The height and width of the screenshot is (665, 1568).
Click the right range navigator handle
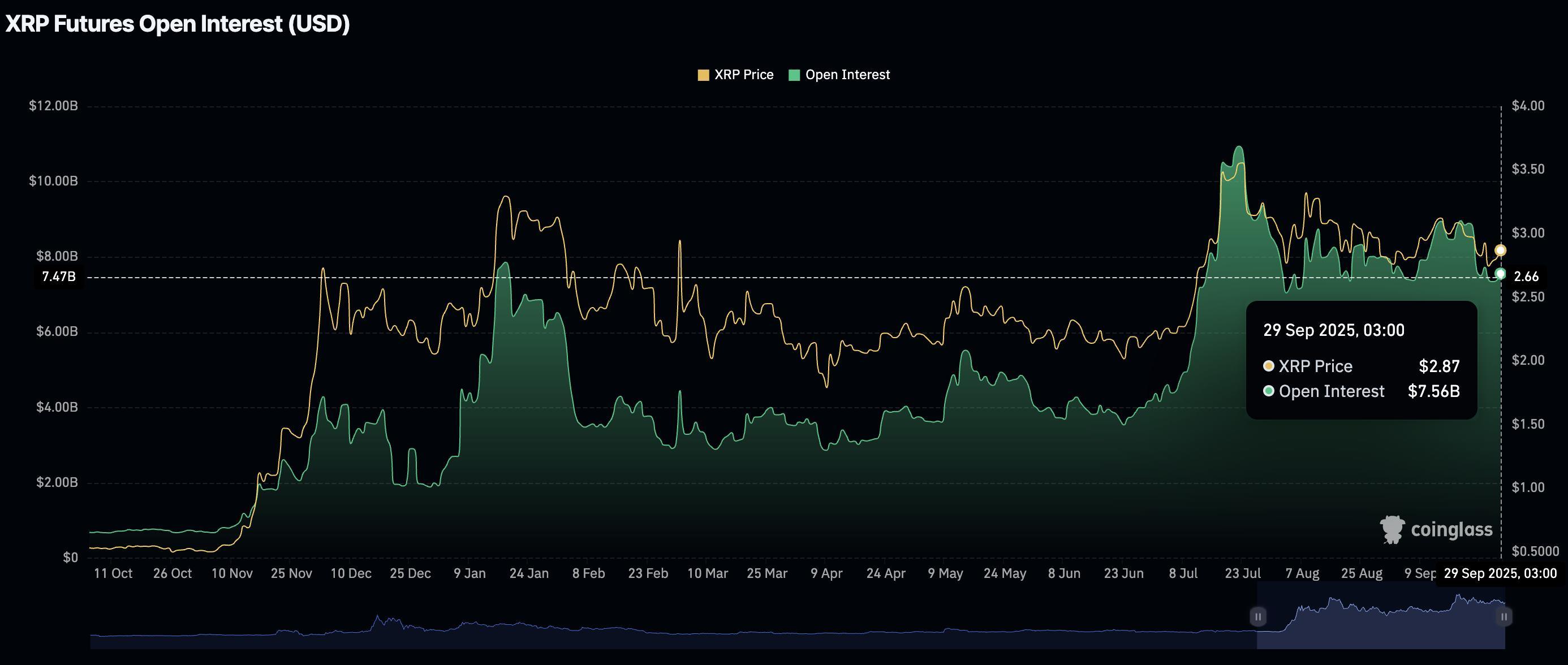pos(1505,616)
